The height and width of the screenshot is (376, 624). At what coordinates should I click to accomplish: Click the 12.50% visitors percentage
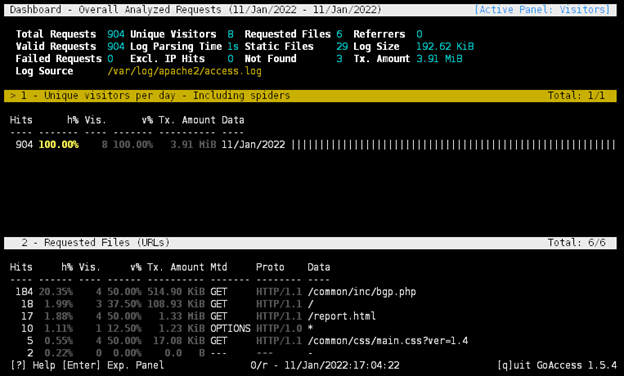tap(124, 329)
